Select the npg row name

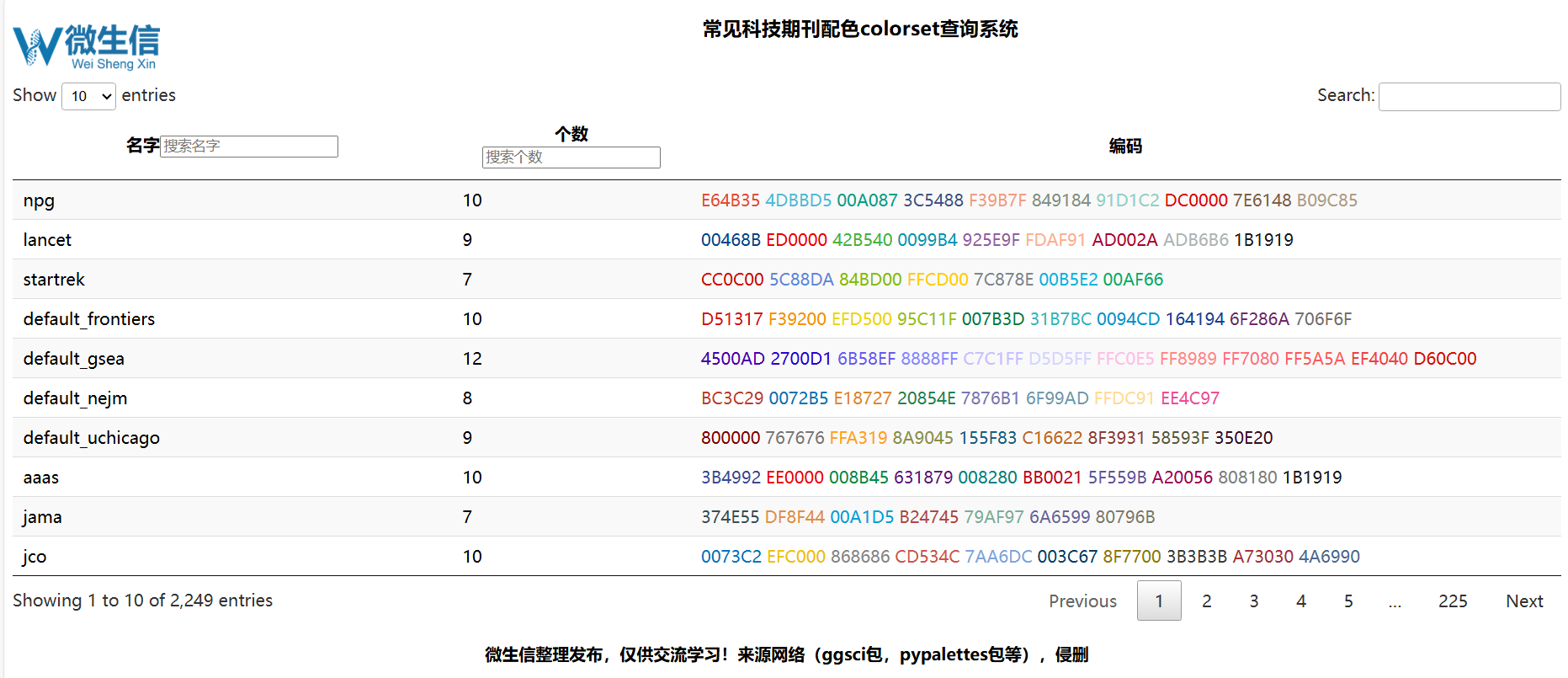click(x=39, y=200)
